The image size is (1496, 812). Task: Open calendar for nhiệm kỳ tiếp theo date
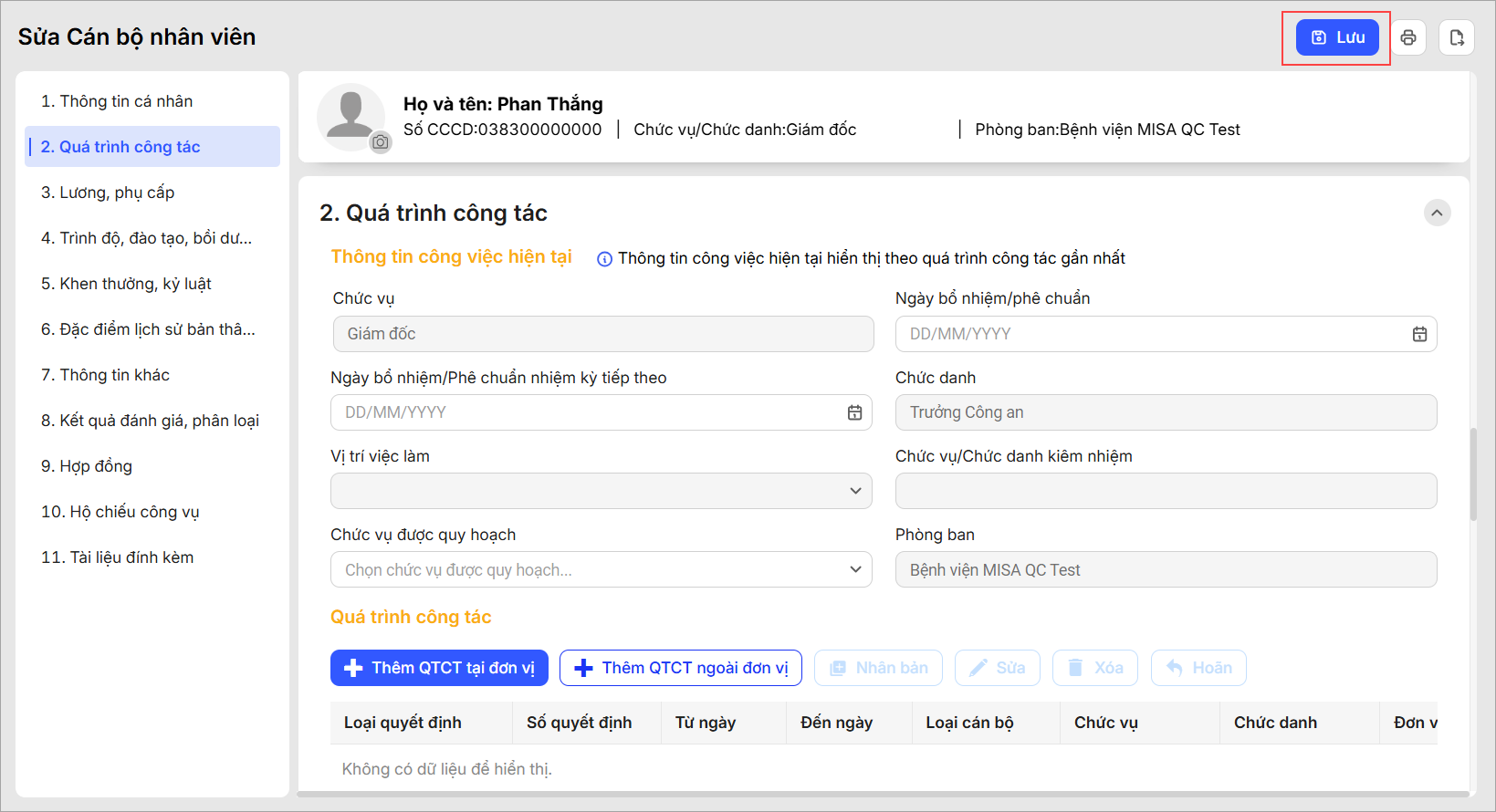[854, 412]
